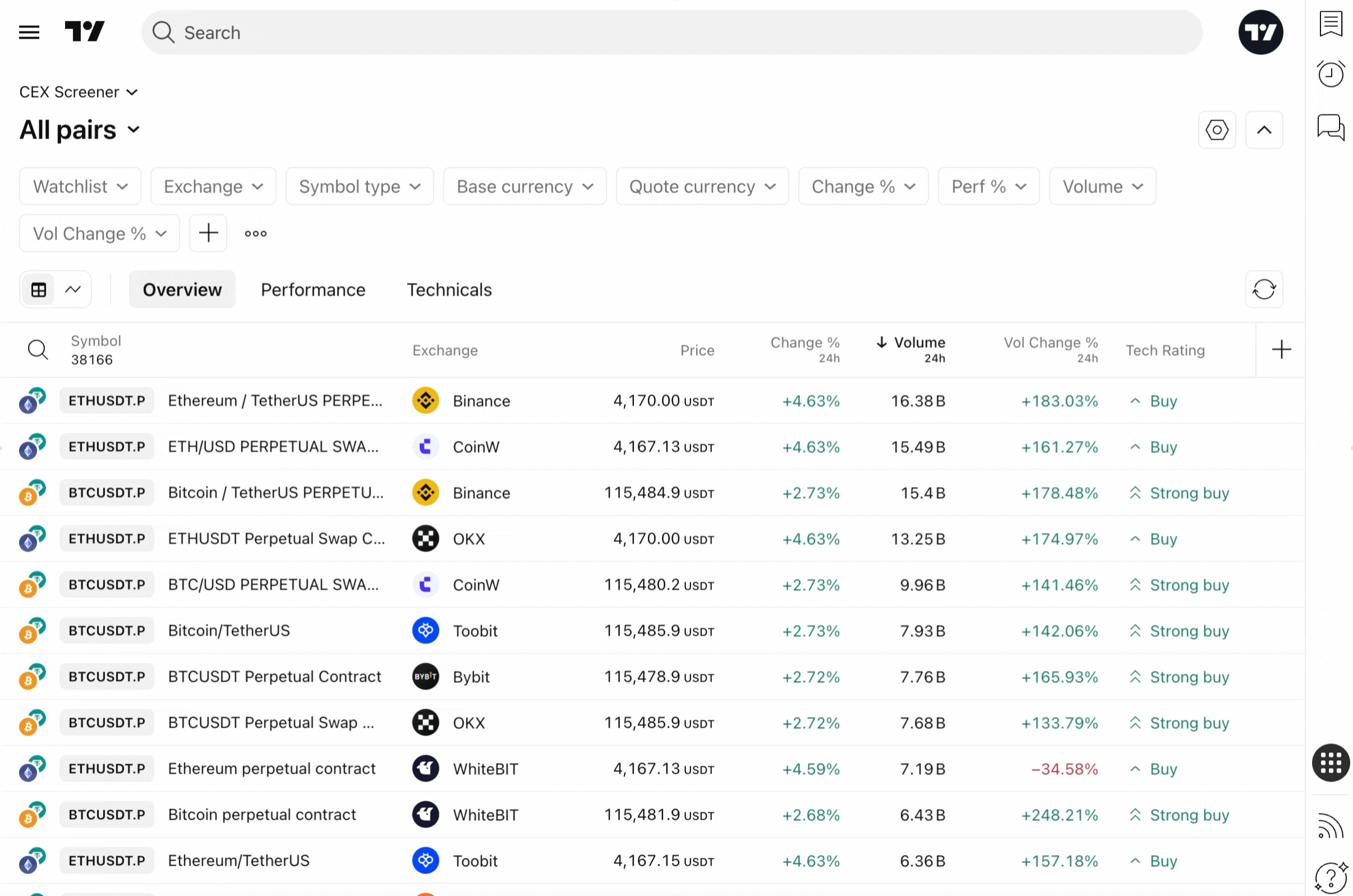Open the hamburger main menu
Screen dimensions: 1353x896
click(29, 32)
